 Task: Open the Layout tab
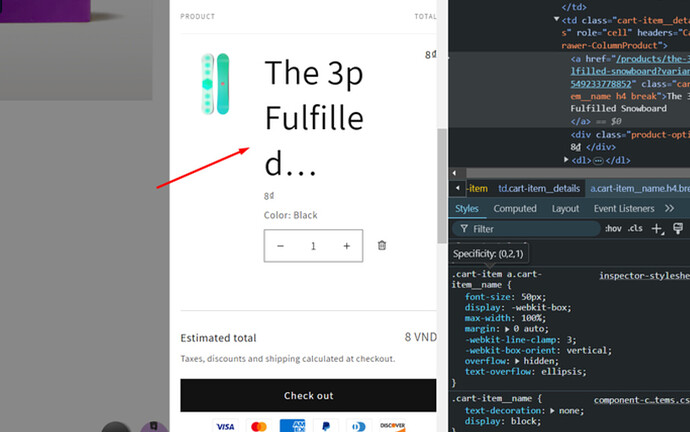[x=565, y=209]
